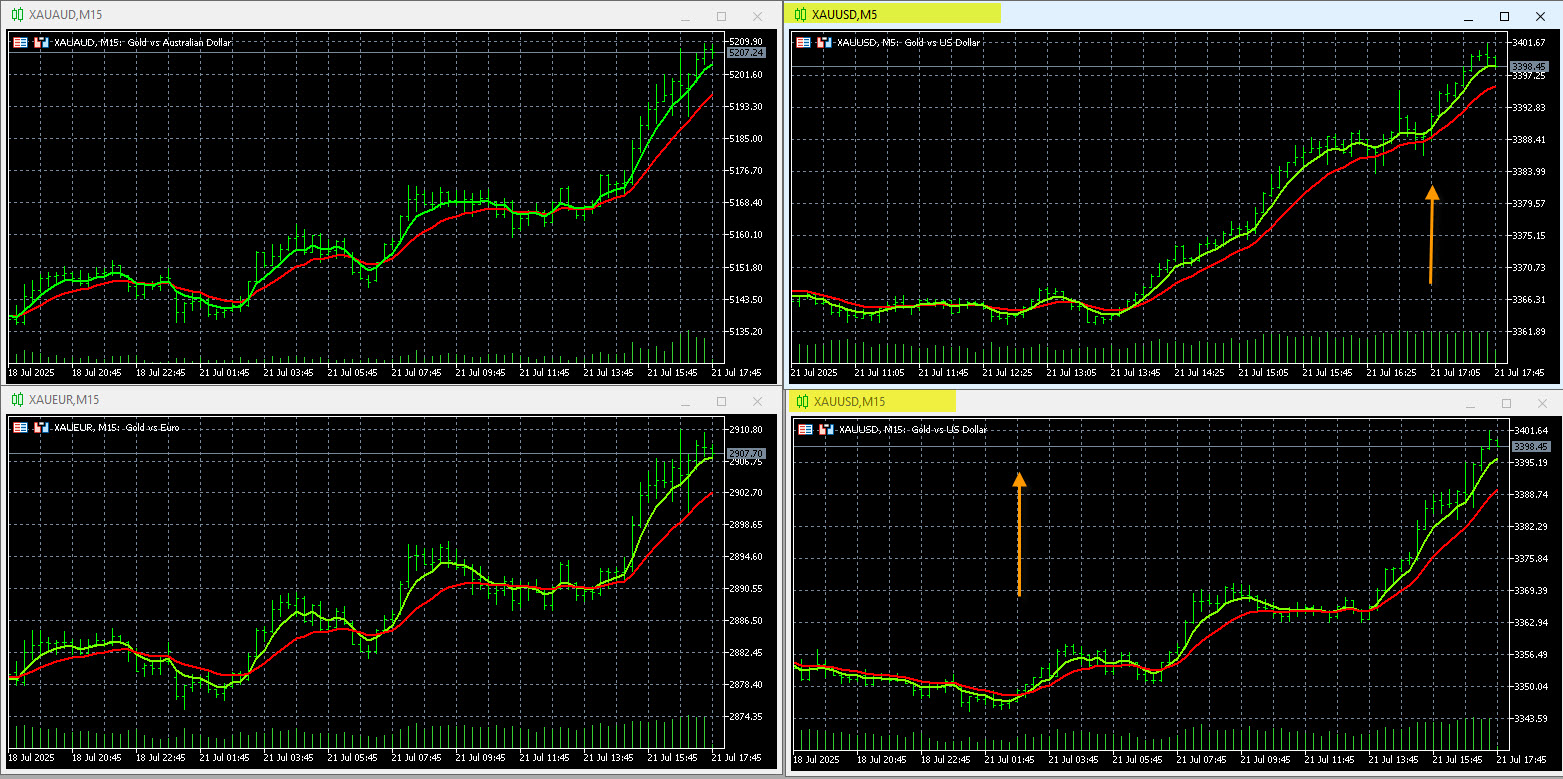Open One Click Trading panel on XAUAUD chart

[x=19, y=42]
